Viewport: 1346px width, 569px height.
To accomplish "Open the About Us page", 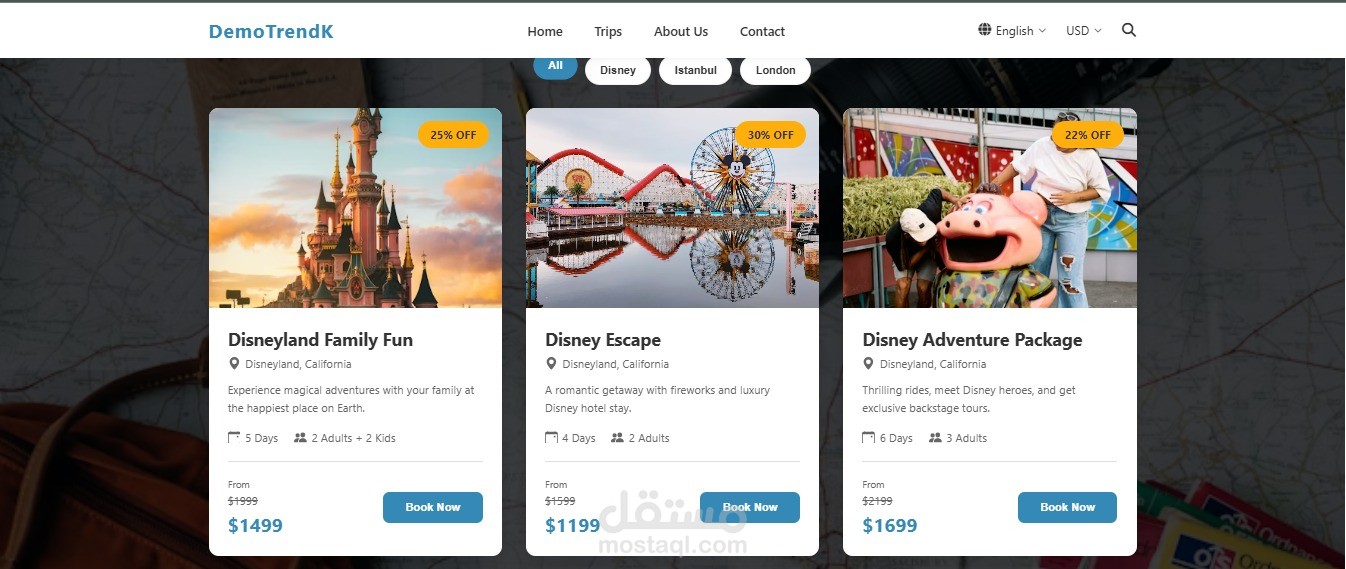I will tap(681, 31).
